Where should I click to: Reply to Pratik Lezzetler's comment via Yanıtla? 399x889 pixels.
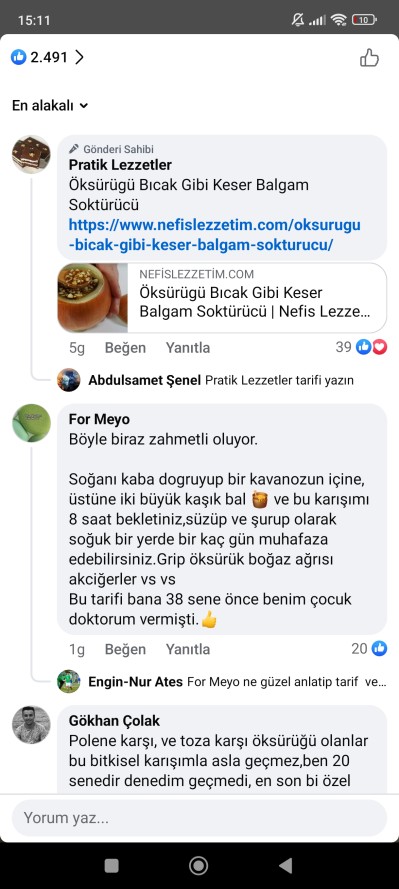(188, 348)
